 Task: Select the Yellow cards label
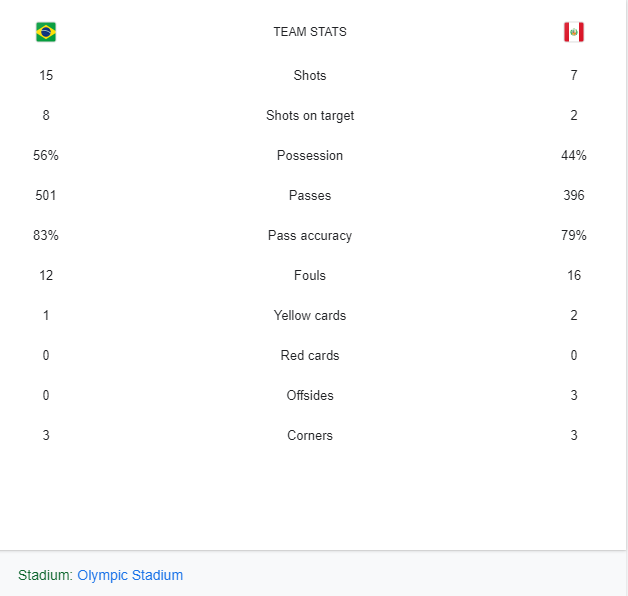tap(310, 316)
